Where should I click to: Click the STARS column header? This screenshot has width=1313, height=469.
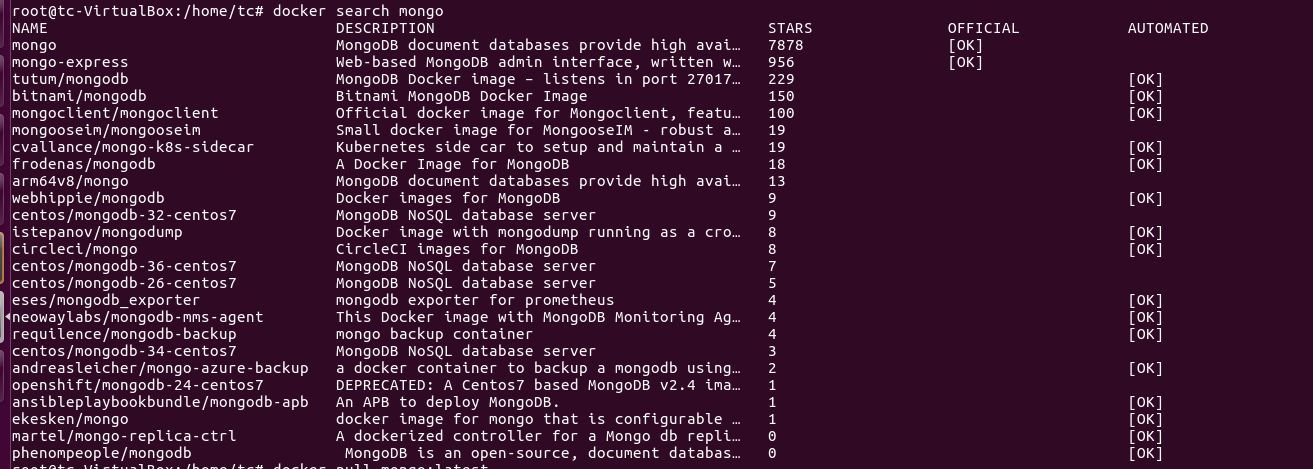coord(790,28)
